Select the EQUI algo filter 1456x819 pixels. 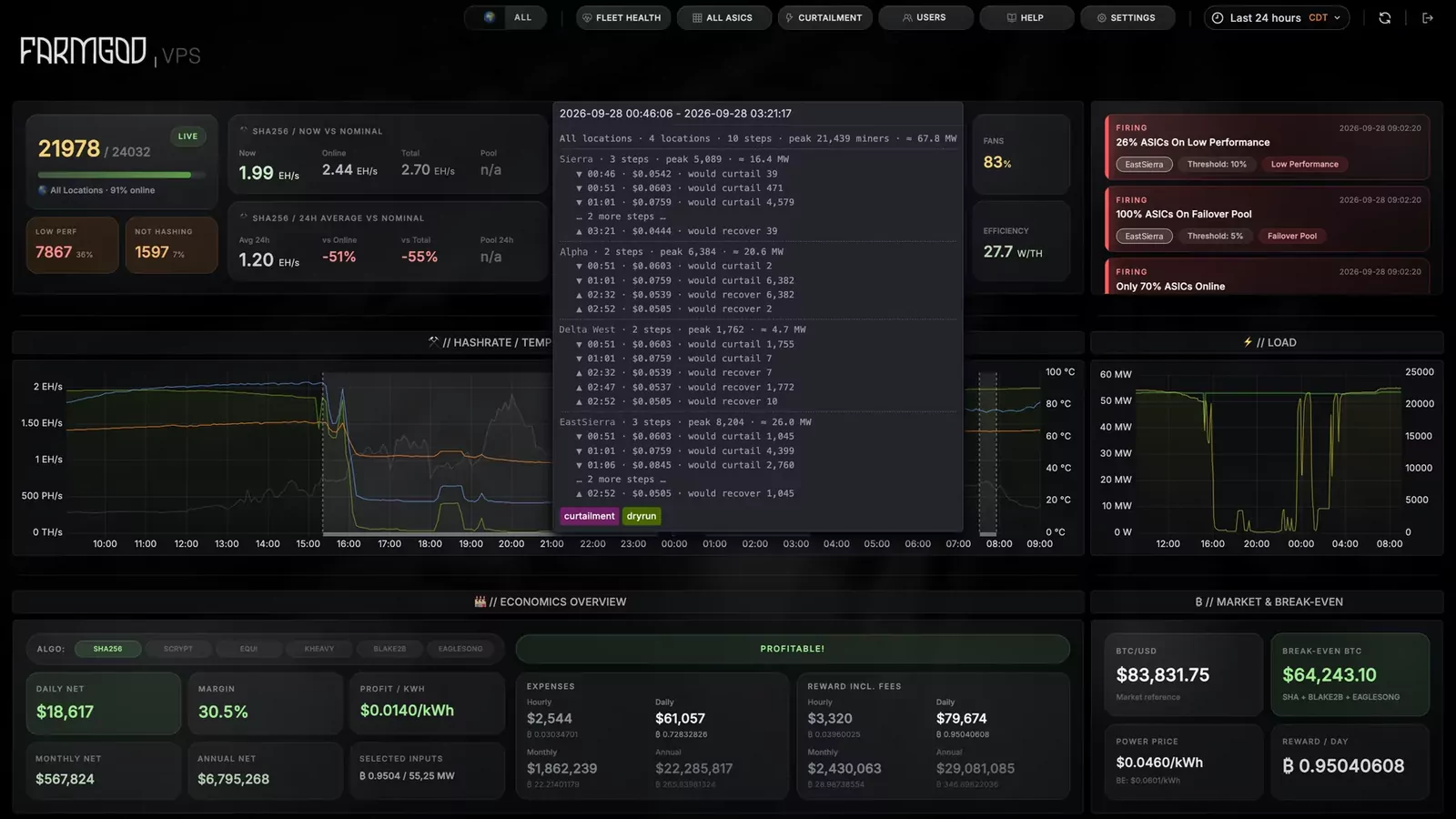pyautogui.click(x=248, y=649)
